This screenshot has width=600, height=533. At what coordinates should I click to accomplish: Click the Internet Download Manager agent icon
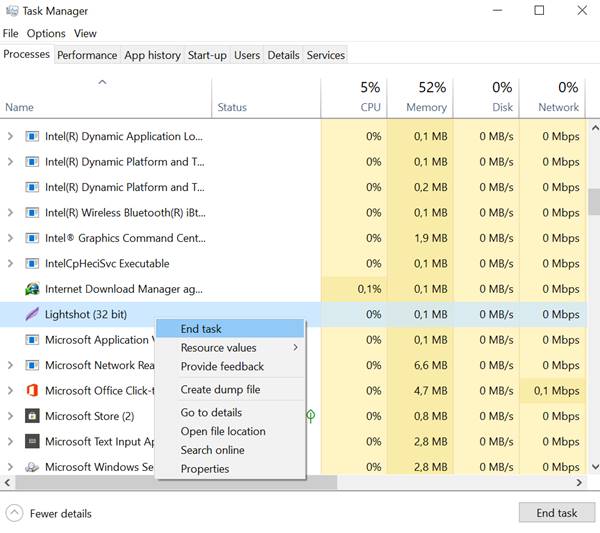tap(32, 289)
